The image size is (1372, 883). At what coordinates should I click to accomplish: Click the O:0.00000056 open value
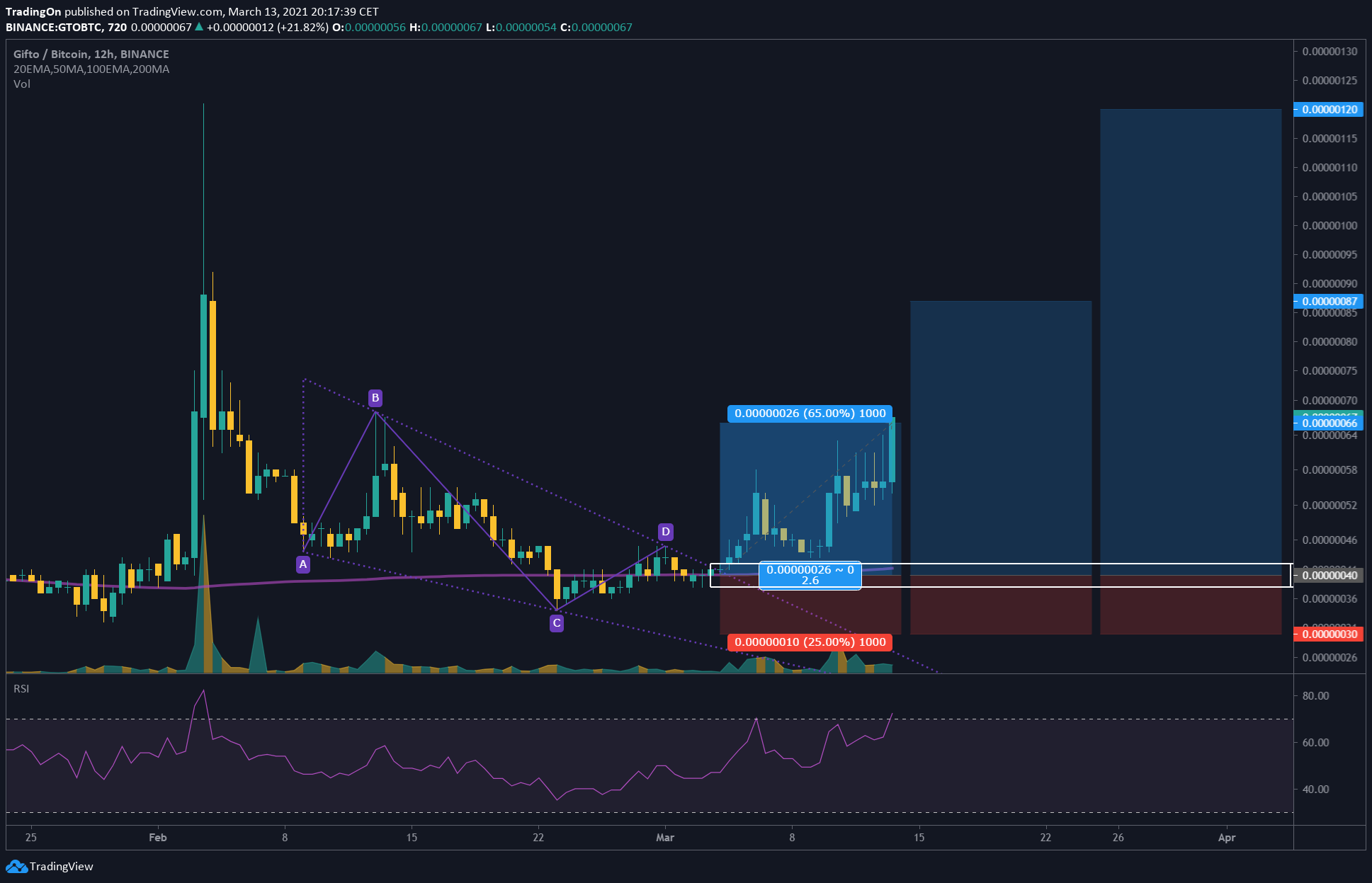369,27
